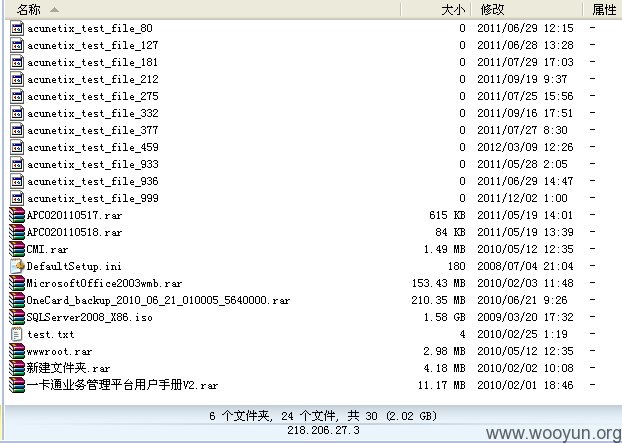Select file name acunetix_test_file_275
622x443 pixels.
pyautogui.click(x=93, y=97)
